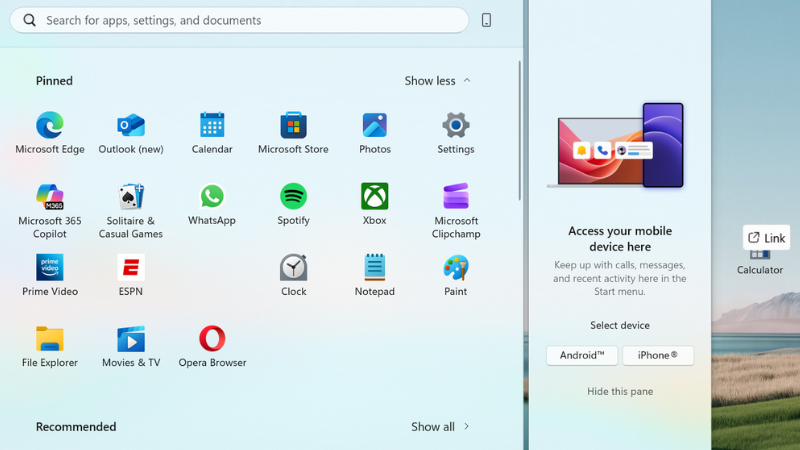800x450 pixels.
Task: Select iPhone as device
Action: tap(658, 356)
